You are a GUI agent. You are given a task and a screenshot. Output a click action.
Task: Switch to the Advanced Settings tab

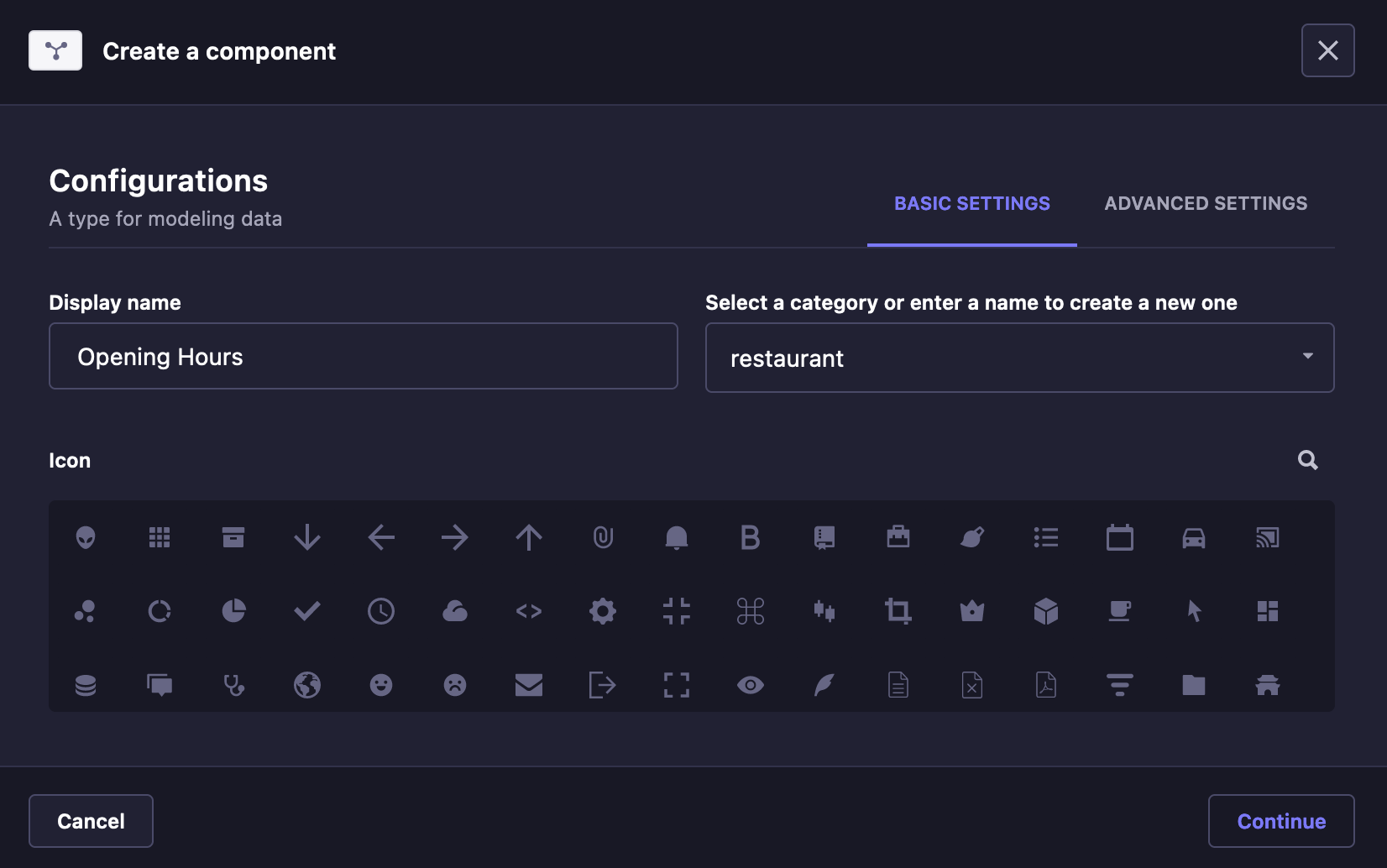click(x=1205, y=203)
